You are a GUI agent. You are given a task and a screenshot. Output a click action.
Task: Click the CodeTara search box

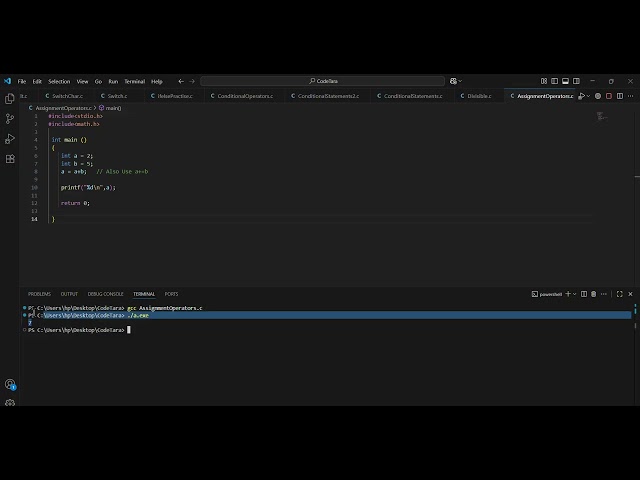click(322, 81)
